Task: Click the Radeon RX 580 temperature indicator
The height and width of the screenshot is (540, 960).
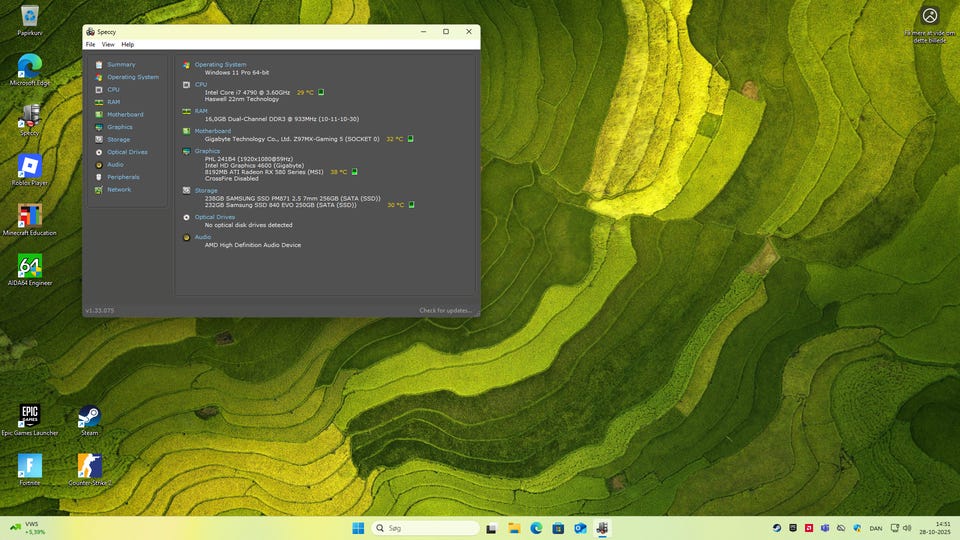Action: 354,172
